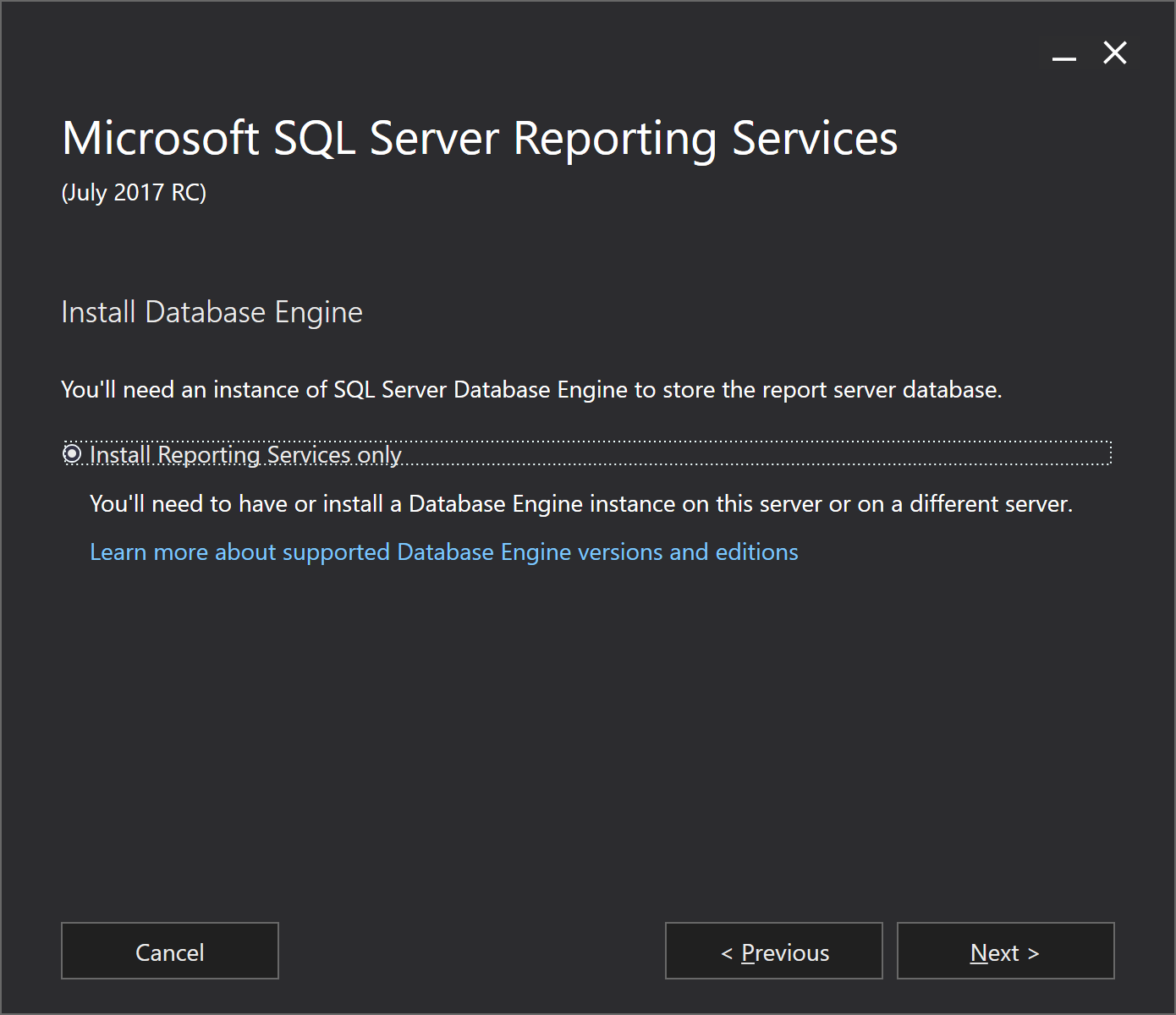This screenshot has width=1176, height=1015.
Task: Proceed by clicking Next
Action: pyautogui.click(x=1005, y=952)
